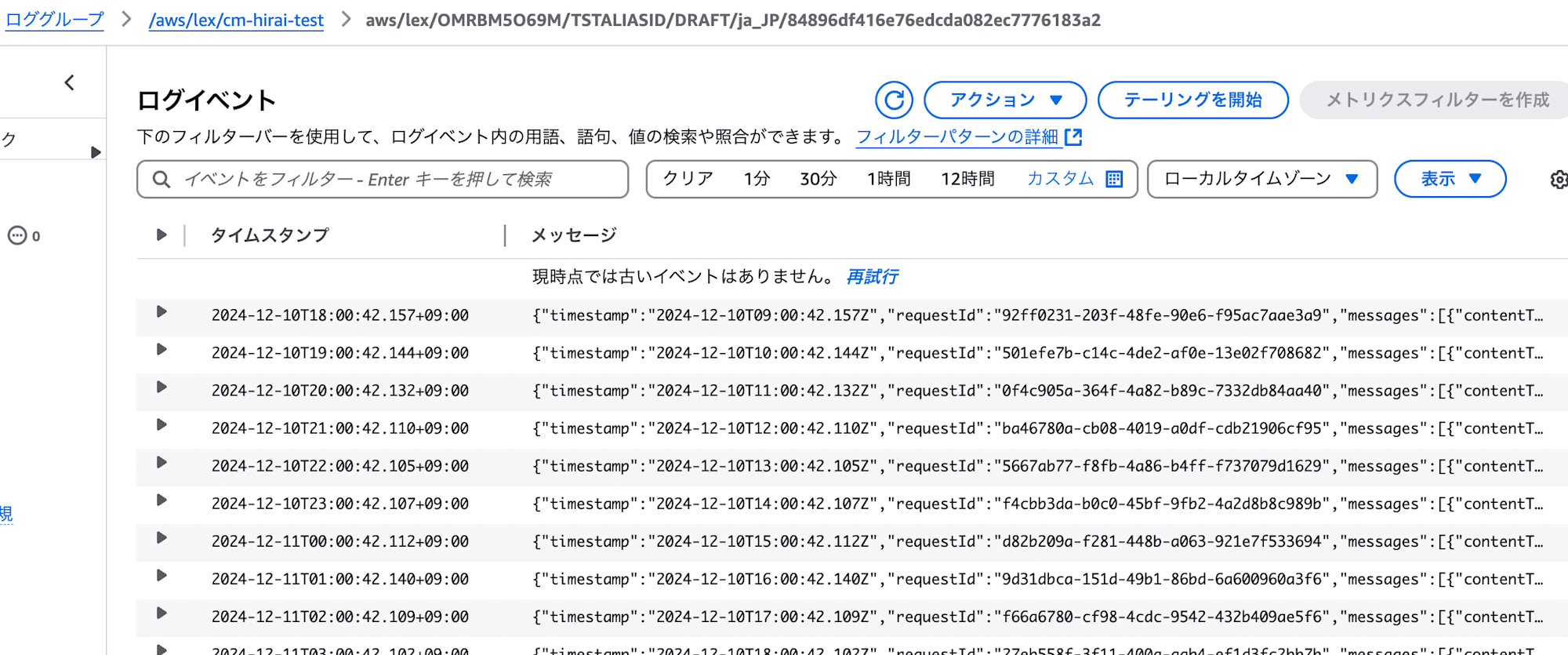The width and height of the screenshot is (1568, 655).
Task: Collapse the left navigation panel chevron
Action: 70,82
